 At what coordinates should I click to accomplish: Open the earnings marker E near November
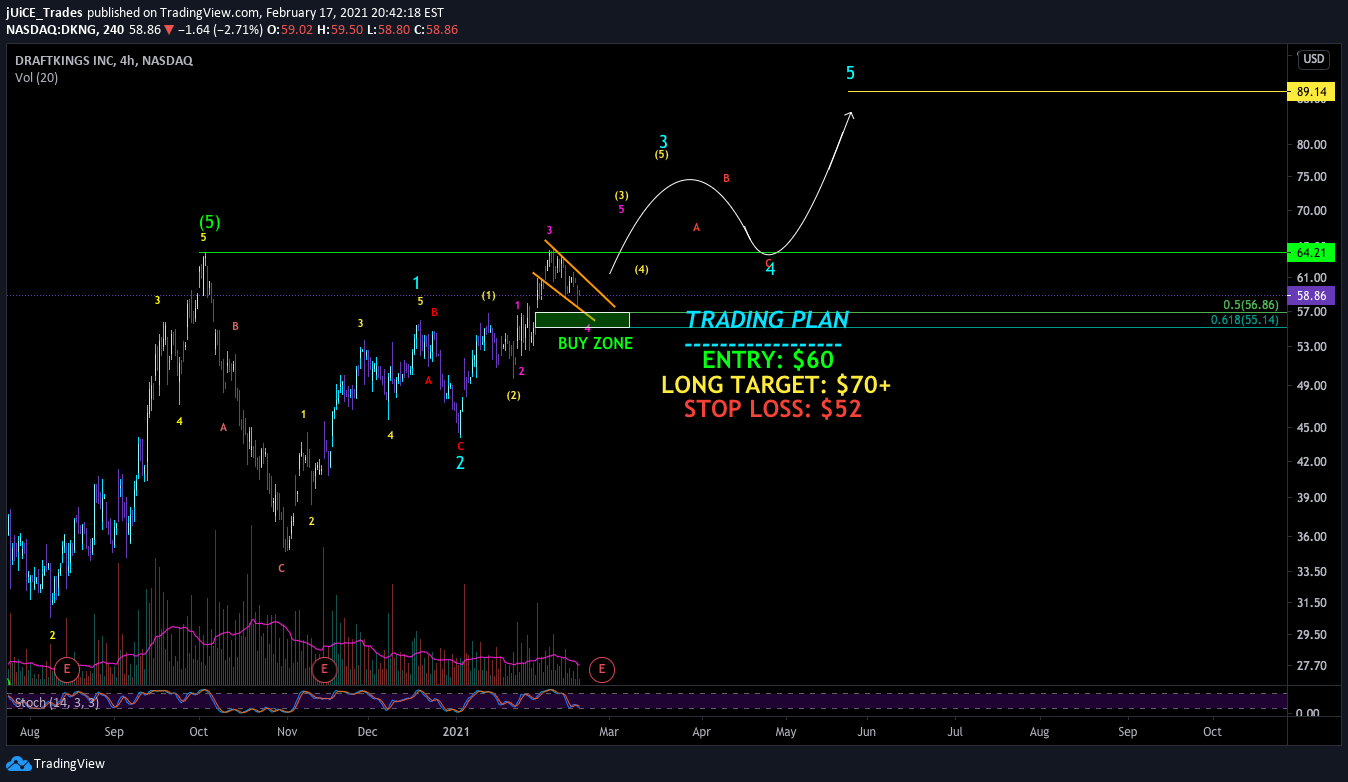[x=324, y=668]
